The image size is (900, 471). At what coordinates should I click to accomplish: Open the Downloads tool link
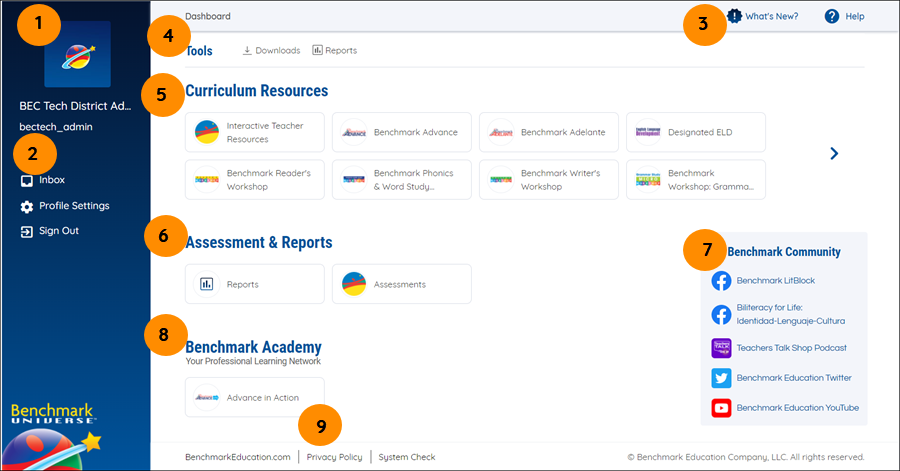271,50
